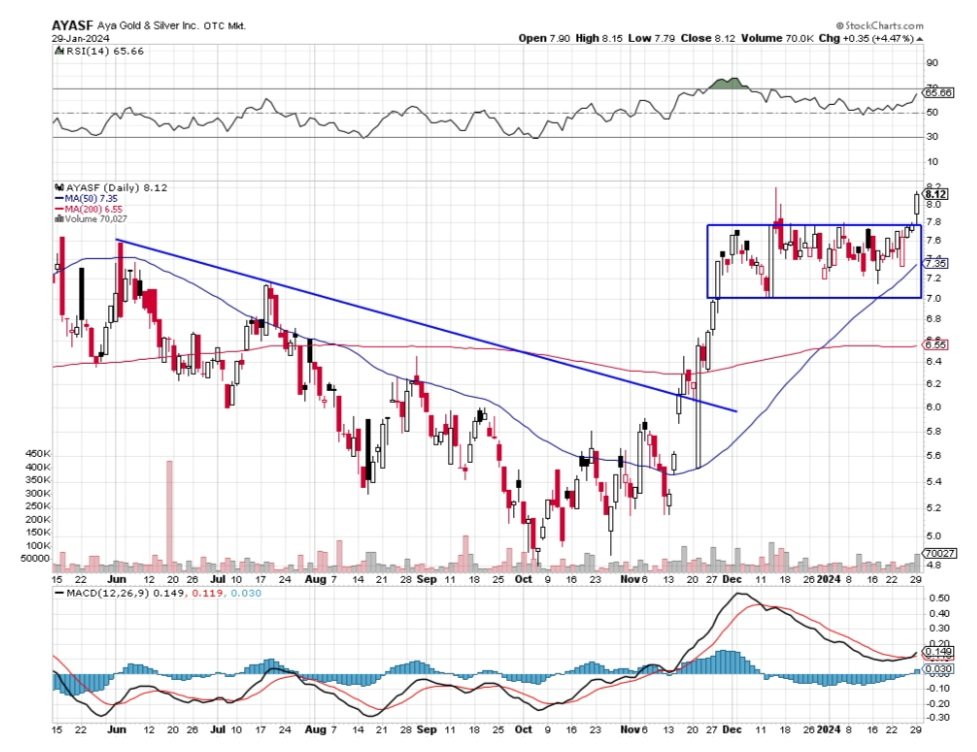Click the OTC Mkt. exchange label
This screenshot has height=752, width=977.
click(225, 26)
